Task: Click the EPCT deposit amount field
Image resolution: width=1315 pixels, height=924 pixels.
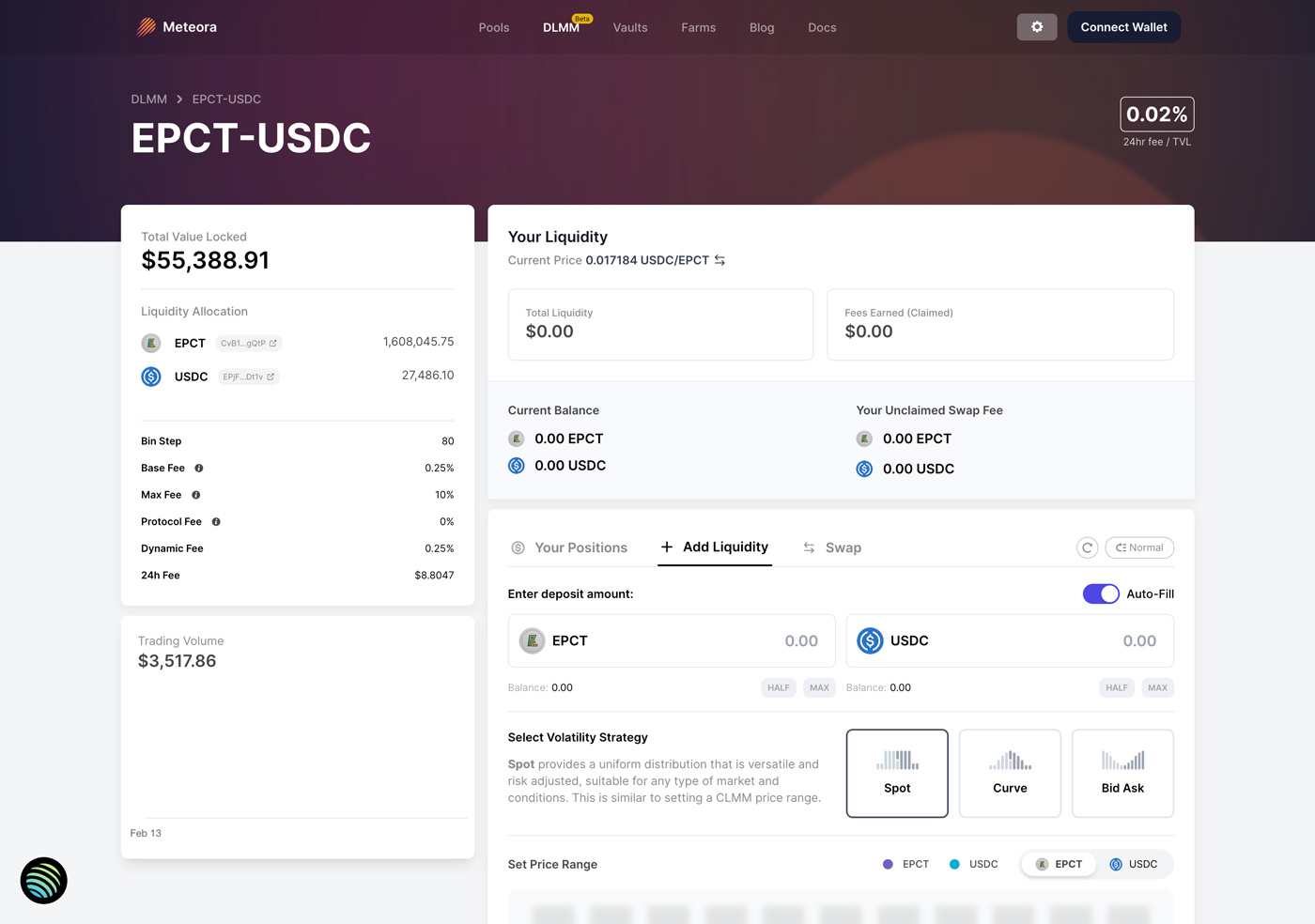Action: (x=672, y=640)
